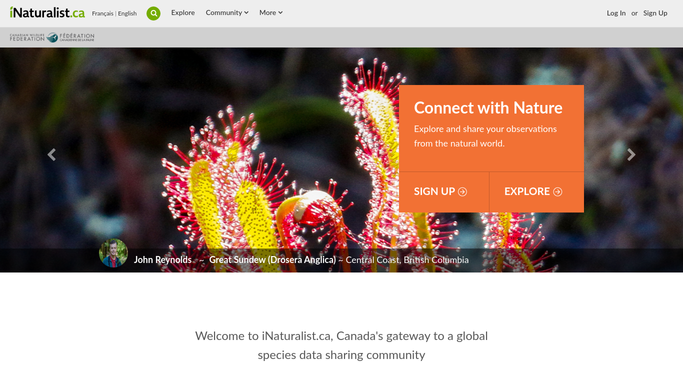Click the arrow icon beside SIGN UP

pyautogui.click(x=463, y=192)
